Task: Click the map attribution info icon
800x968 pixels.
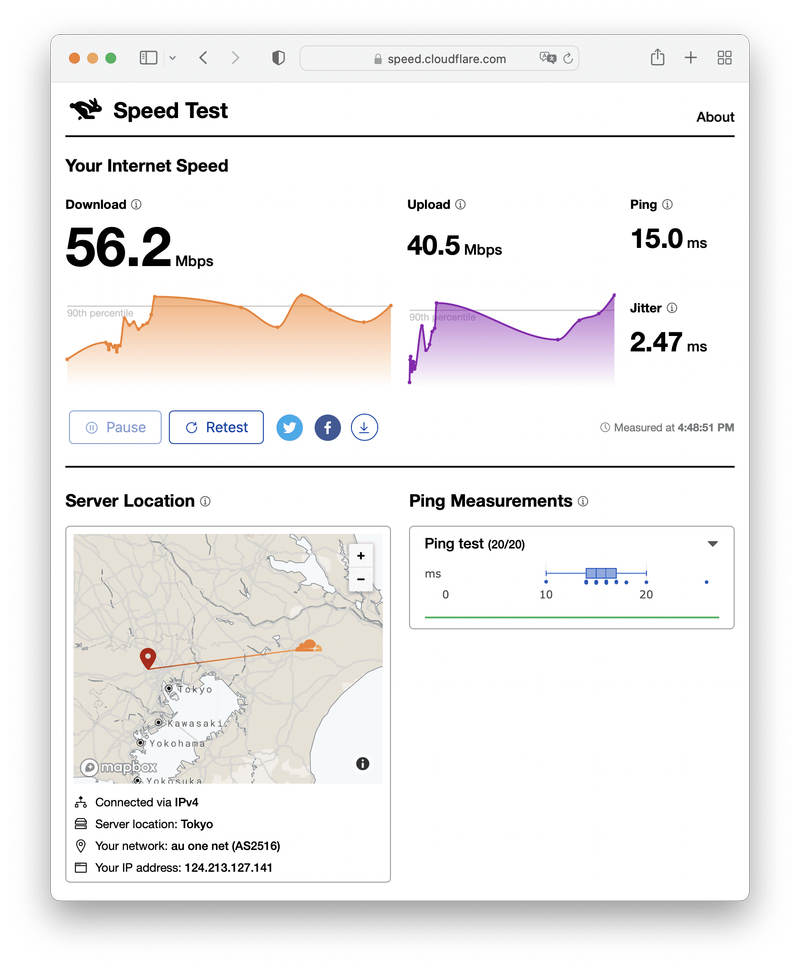Action: (x=362, y=764)
